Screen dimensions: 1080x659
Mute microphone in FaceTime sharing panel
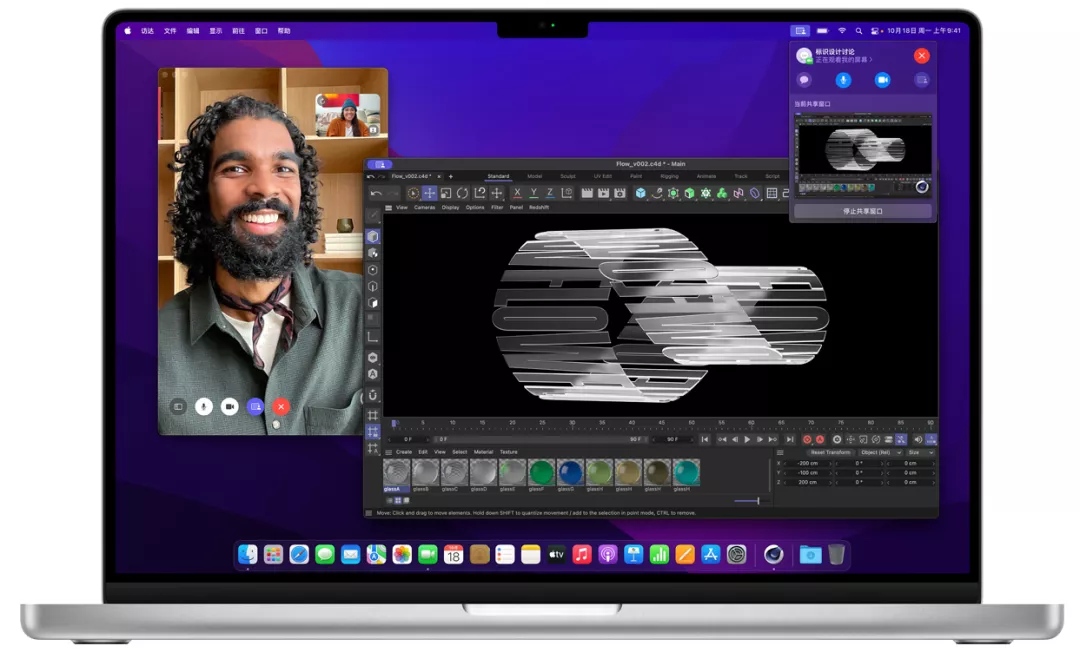click(x=843, y=80)
